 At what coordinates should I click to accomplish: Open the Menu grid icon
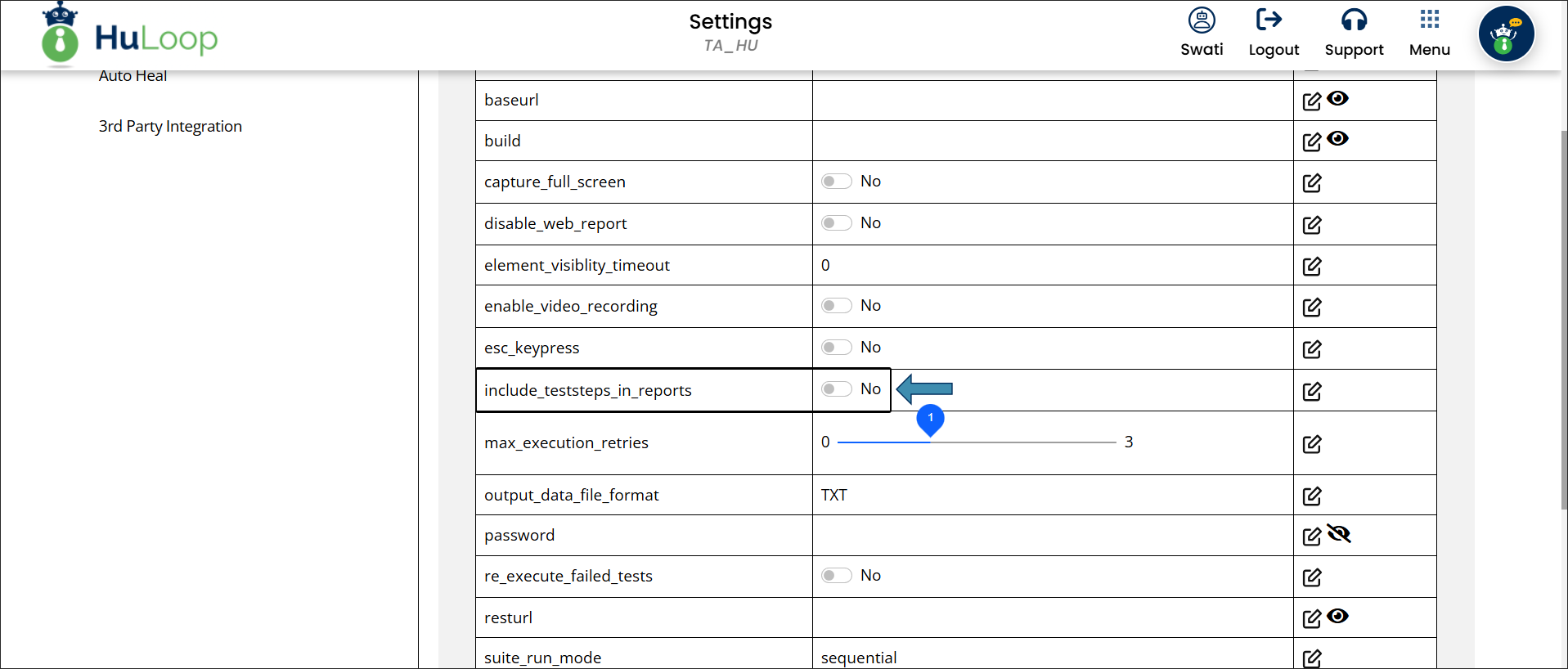coord(1429,19)
